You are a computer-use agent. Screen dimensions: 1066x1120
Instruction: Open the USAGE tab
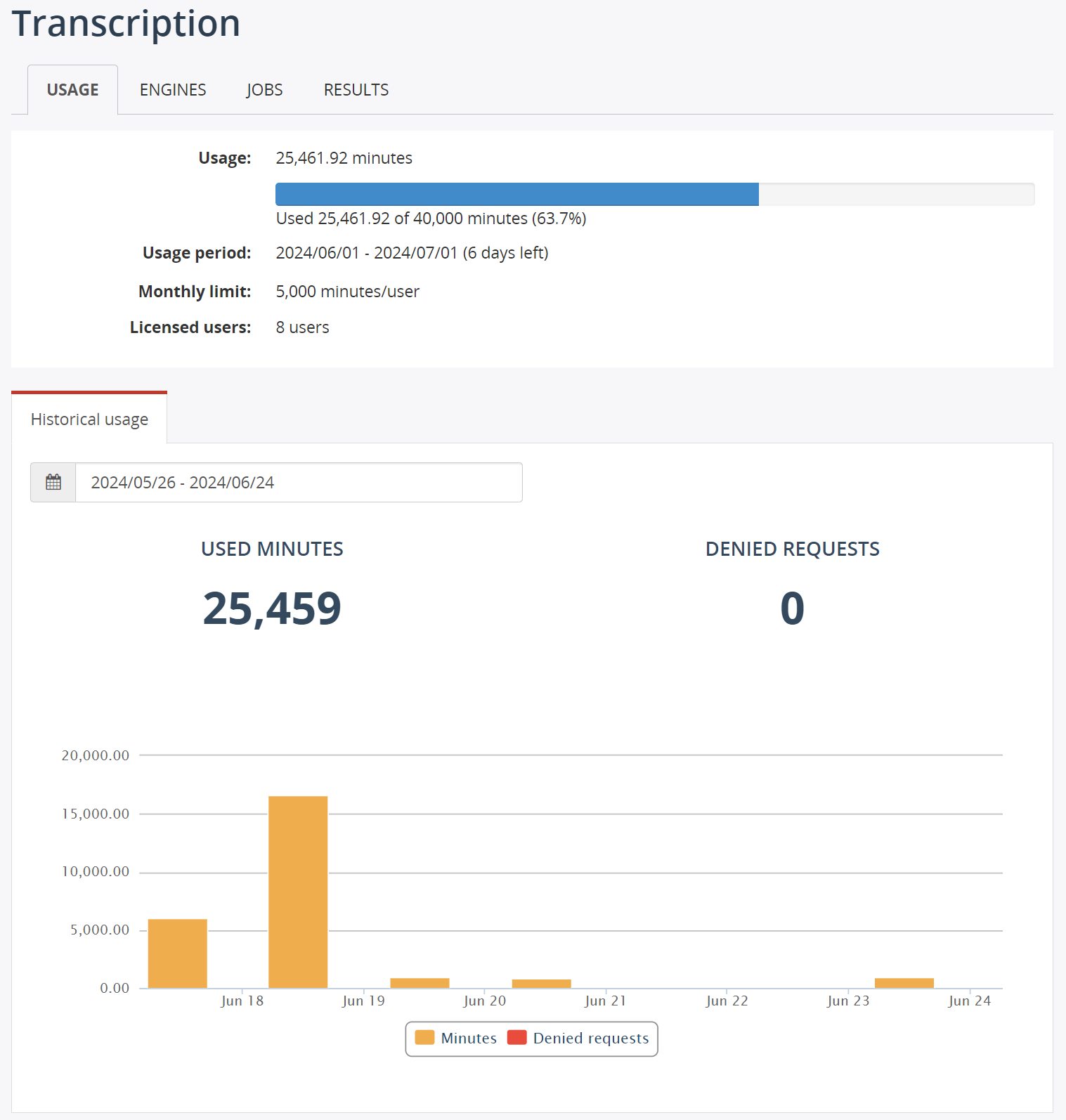(x=72, y=89)
